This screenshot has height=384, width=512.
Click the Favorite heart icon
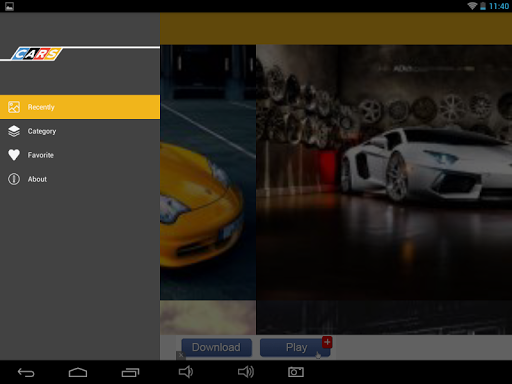14,155
